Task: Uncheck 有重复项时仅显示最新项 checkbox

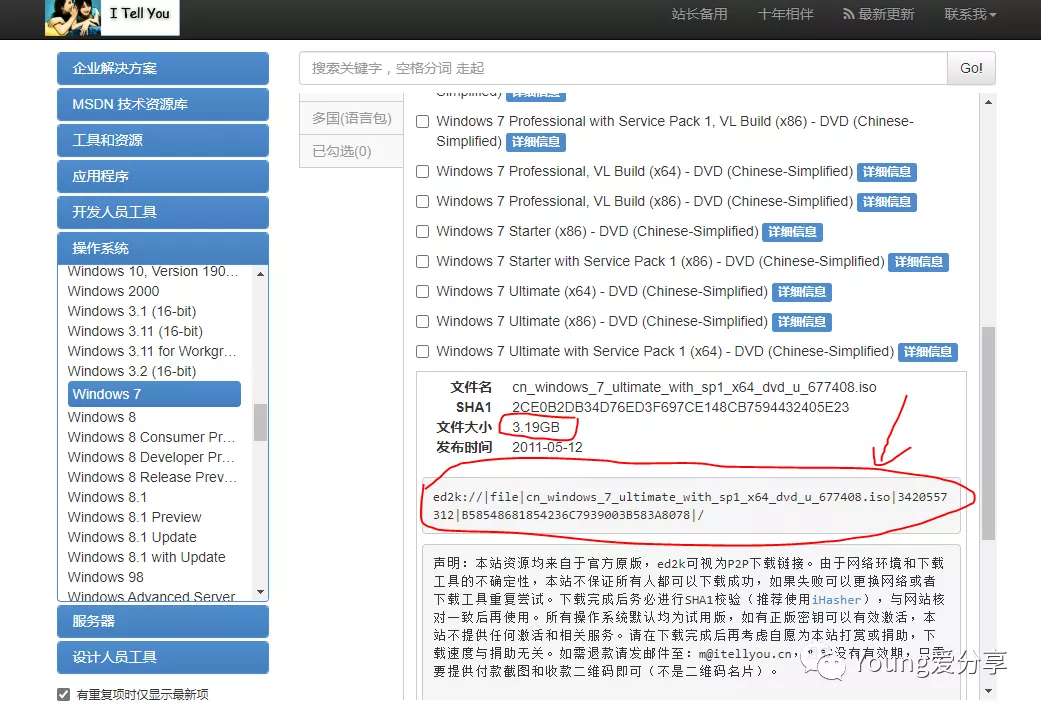Action: (x=64, y=694)
